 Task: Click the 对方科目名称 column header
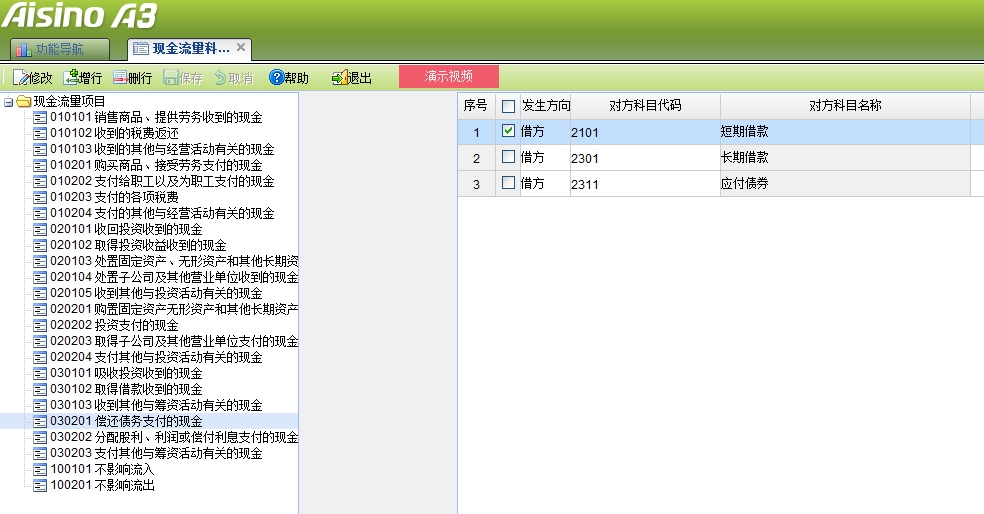pos(845,105)
